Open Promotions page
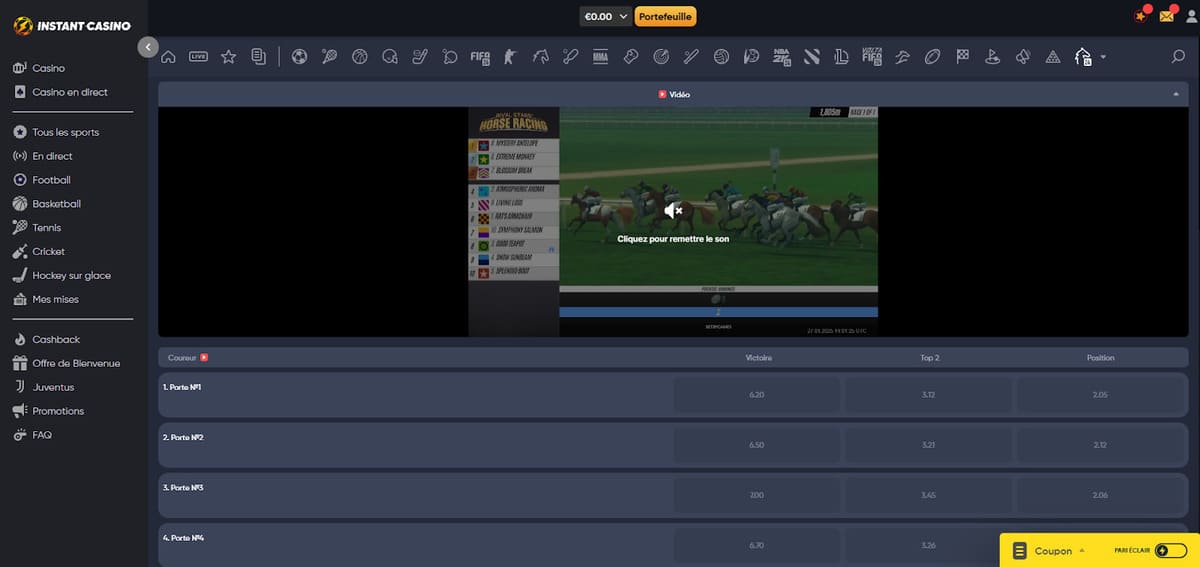This screenshot has width=1200, height=567. (58, 411)
